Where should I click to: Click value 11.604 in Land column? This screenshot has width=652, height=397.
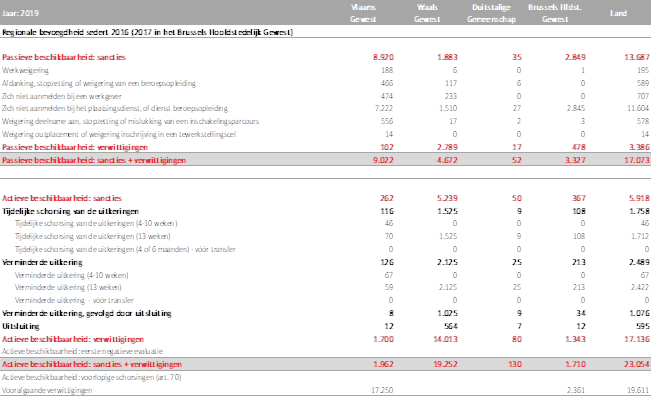click(x=638, y=108)
